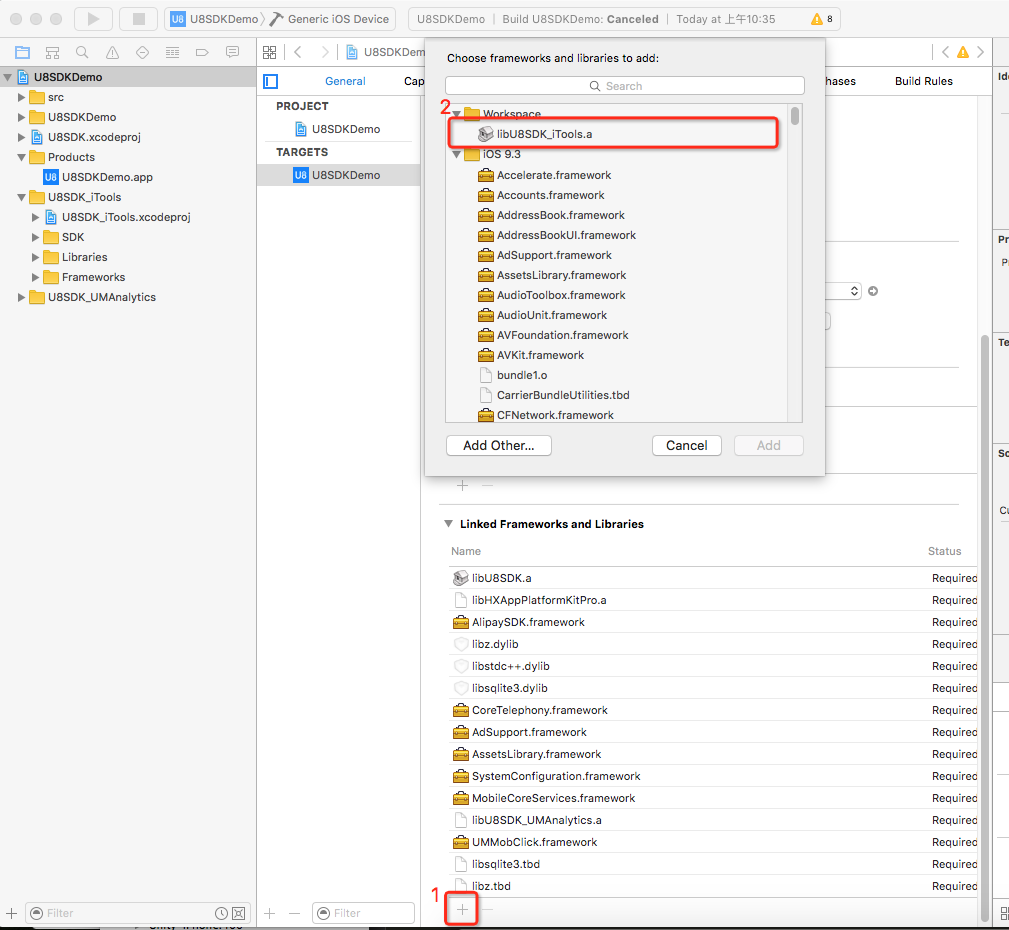Click the Add Other... button
Image resolution: width=1009 pixels, height=930 pixels.
pyautogui.click(x=499, y=445)
